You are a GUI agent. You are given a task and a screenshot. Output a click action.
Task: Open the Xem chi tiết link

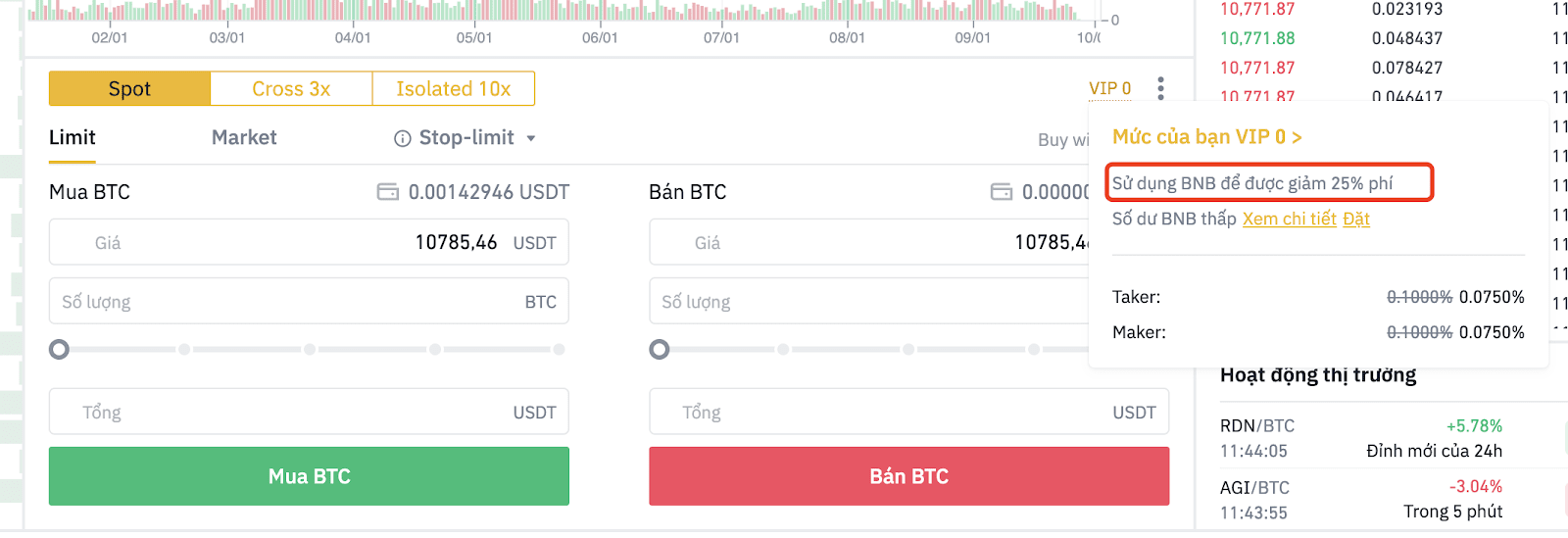(1289, 219)
